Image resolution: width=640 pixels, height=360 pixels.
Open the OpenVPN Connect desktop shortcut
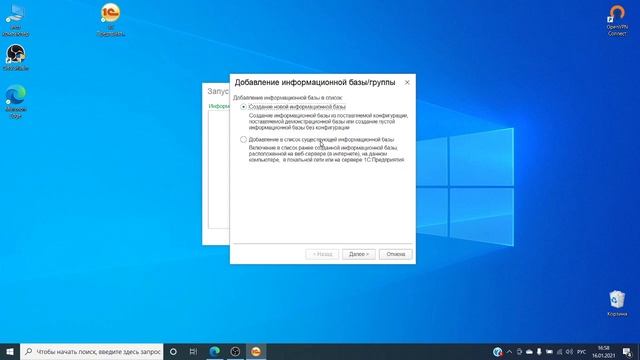click(617, 20)
